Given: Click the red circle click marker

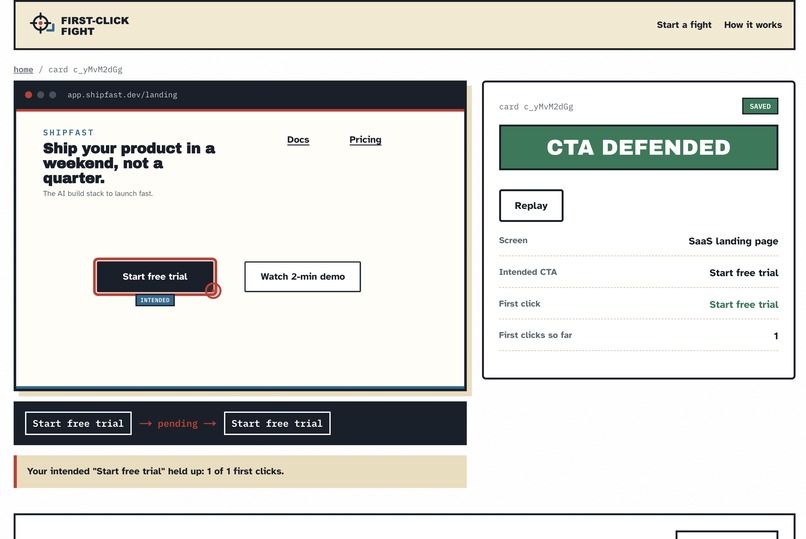Looking at the screenshot, I should click(213, 290).
